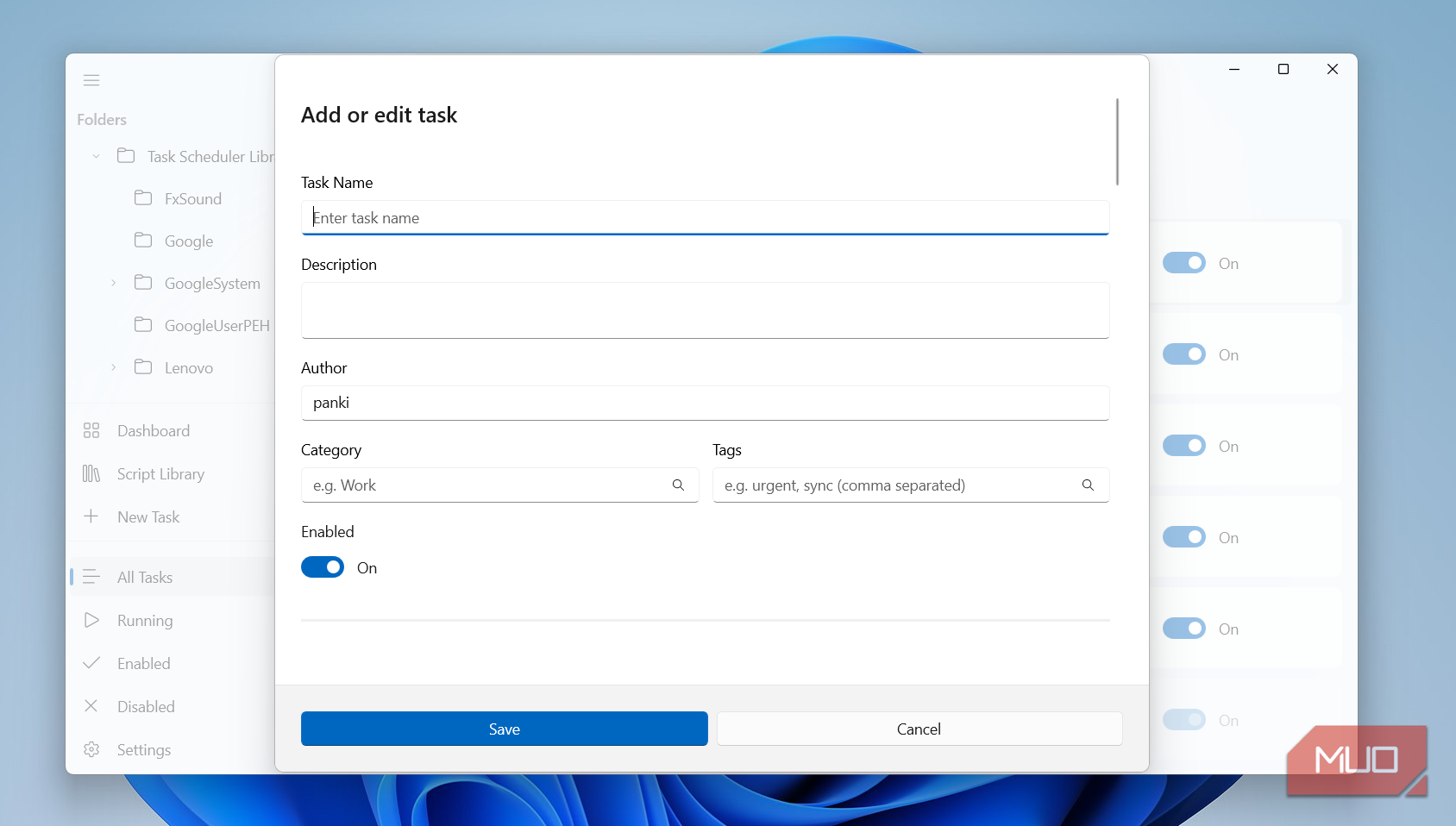Expand the Lenovo folder chevron

click(113, 367)
